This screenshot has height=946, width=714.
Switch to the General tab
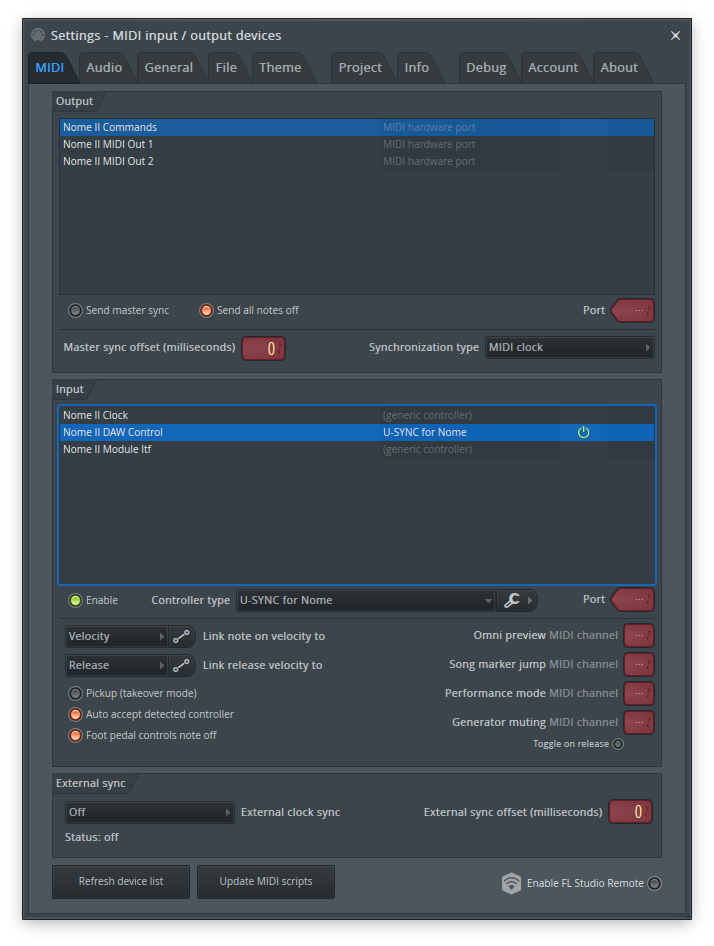(x=168, y=68)
